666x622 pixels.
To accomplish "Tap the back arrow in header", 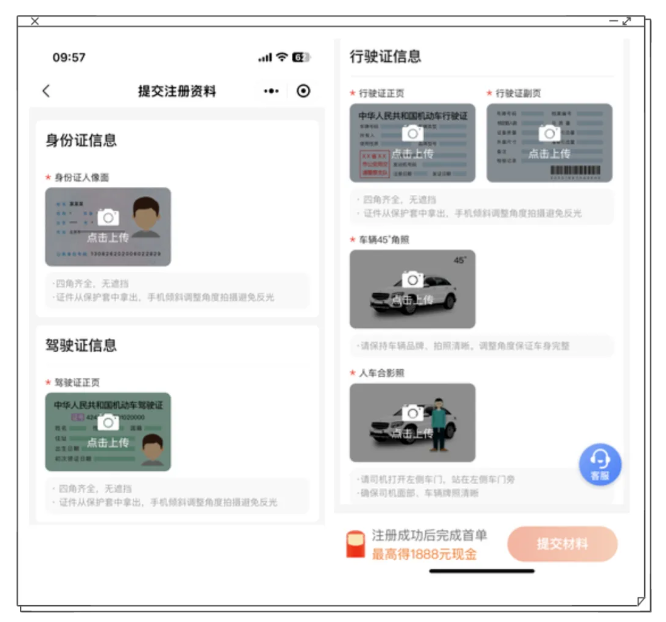I will click(x=46, y=91).
